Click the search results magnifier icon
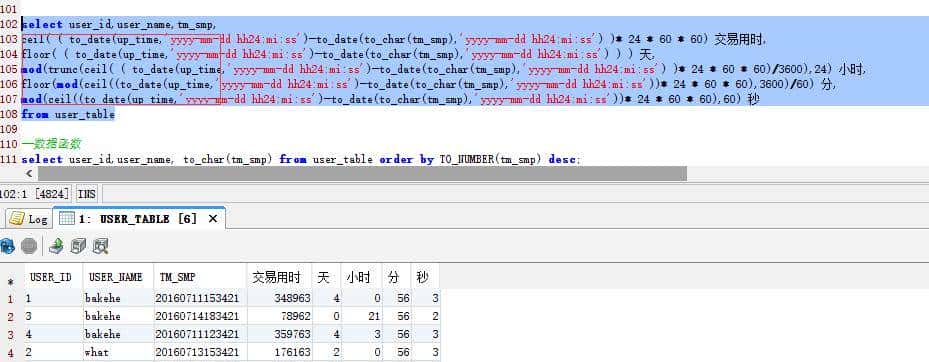The image size is (929, 362). pyautogui.click(x=100, y=245)
